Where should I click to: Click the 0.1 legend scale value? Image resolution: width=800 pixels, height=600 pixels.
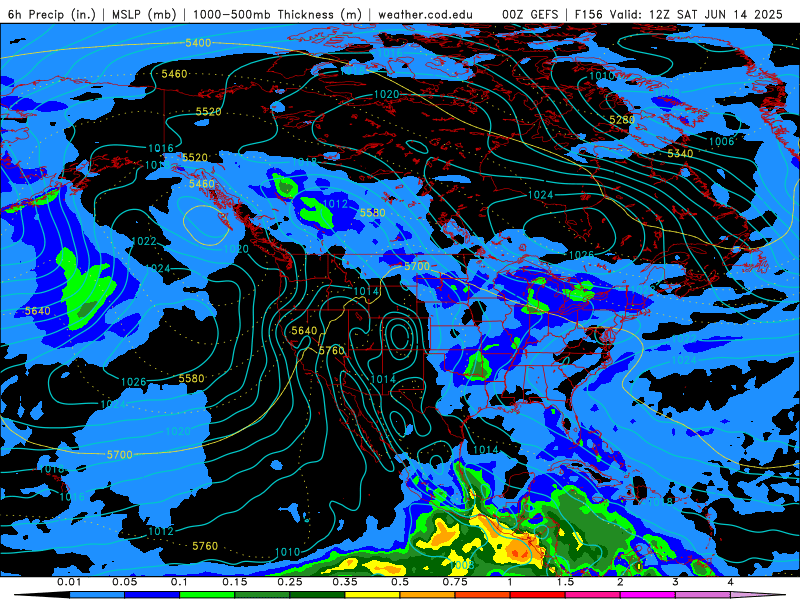click(x=179, y=582)
